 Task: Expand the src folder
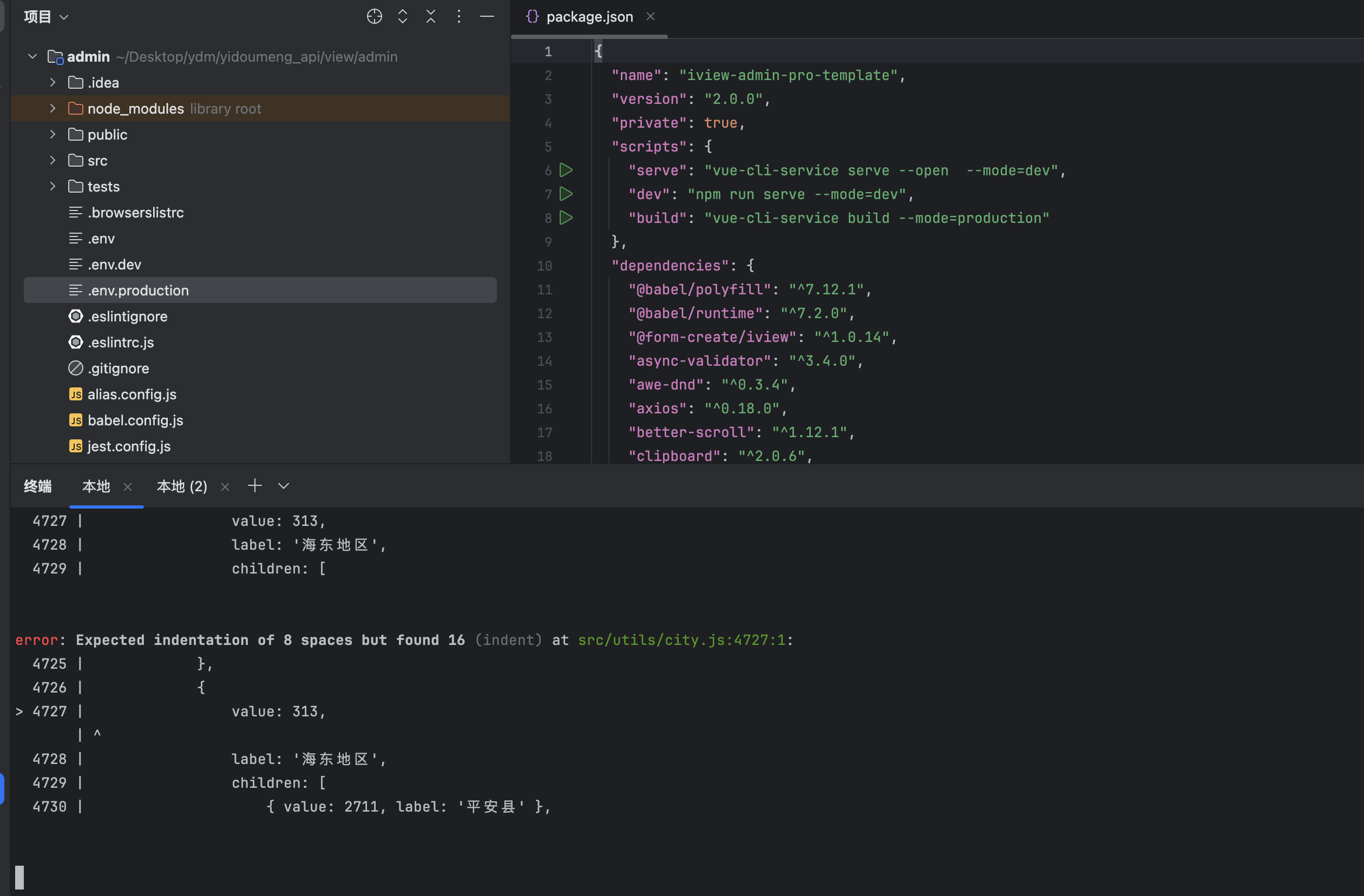53,160
